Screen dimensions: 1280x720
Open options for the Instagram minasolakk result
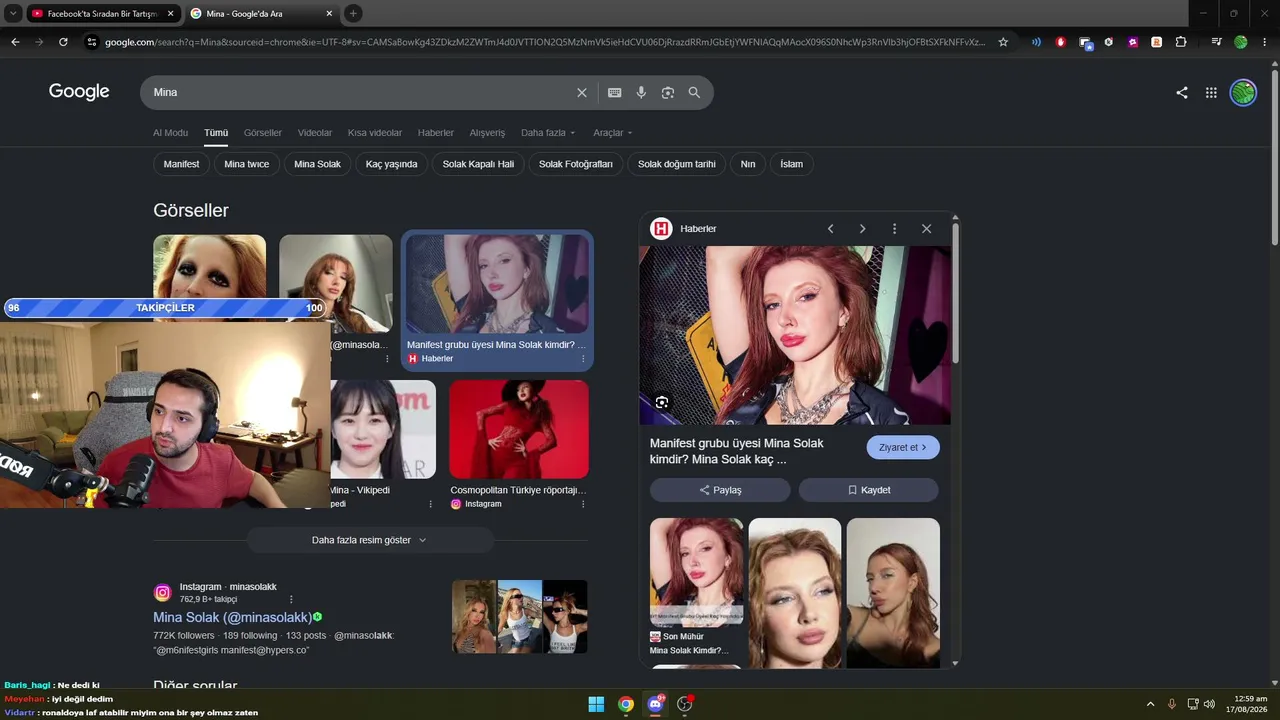click(x=291, y=599)
